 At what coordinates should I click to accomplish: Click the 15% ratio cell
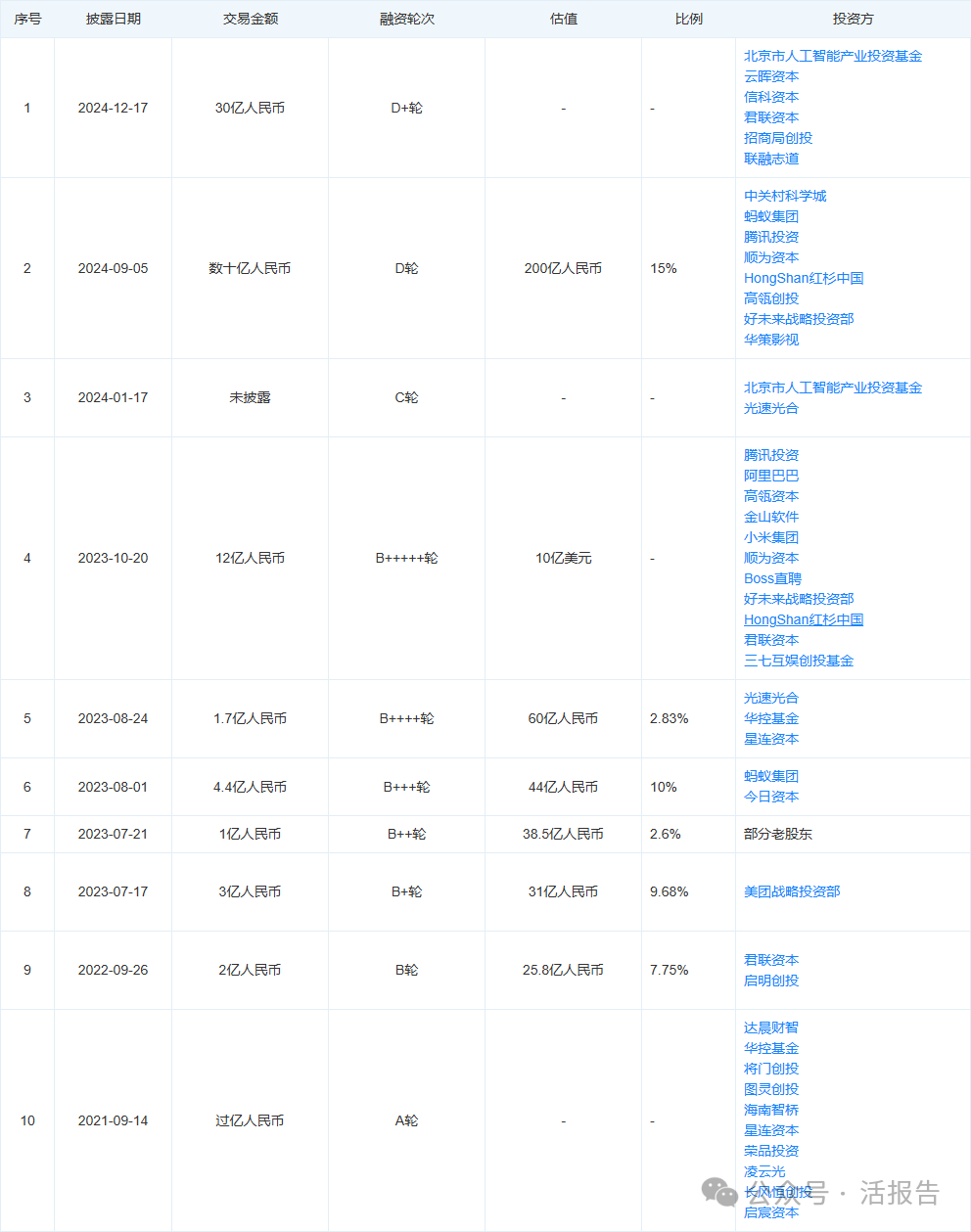click(x=664, y=268)
